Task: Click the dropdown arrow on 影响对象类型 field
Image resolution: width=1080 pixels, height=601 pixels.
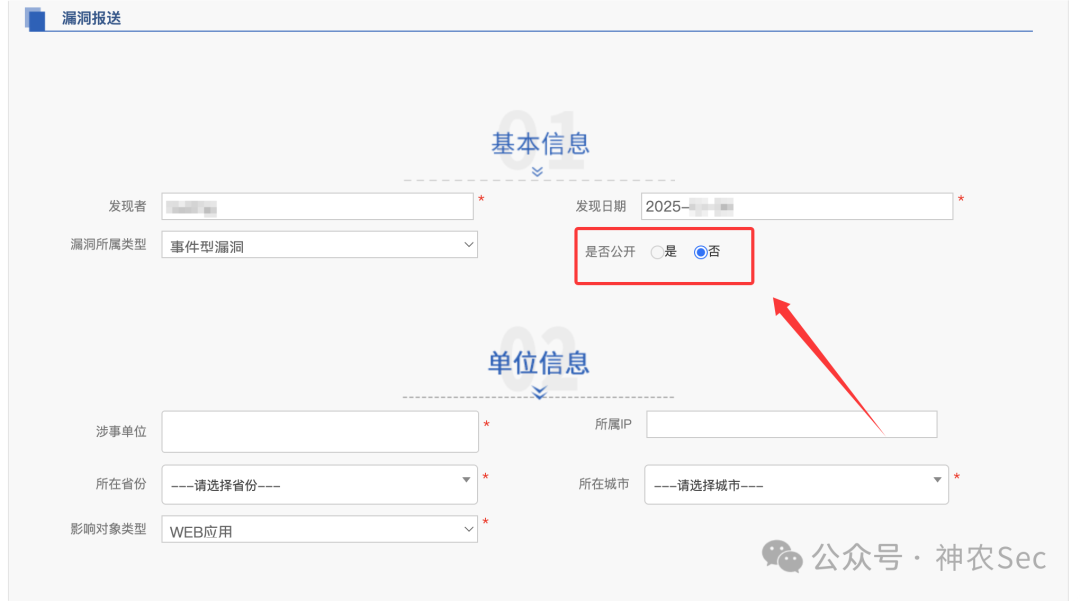Action: tap(468, 528)
